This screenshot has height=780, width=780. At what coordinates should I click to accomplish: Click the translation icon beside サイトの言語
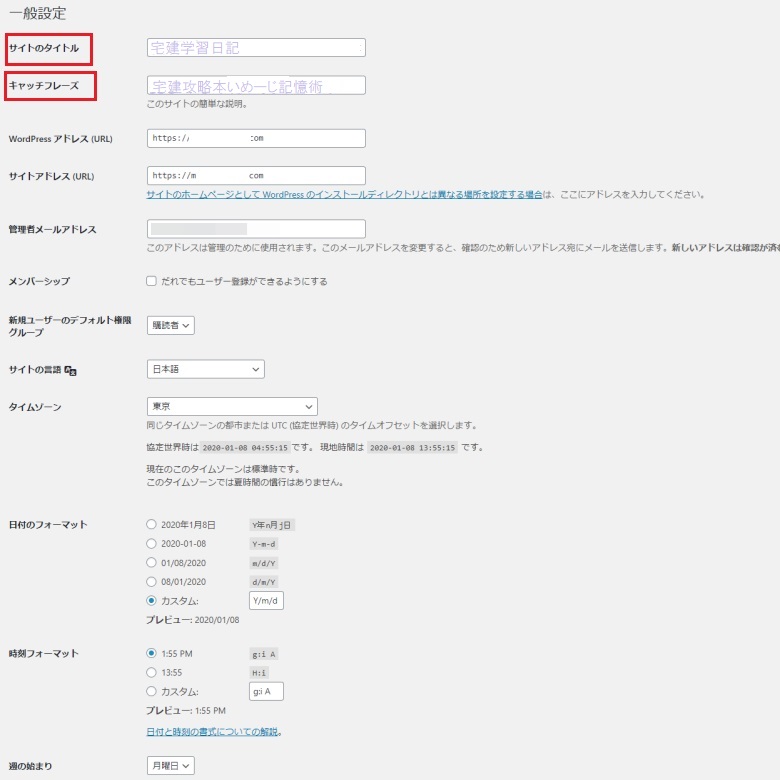[x=71, y=370]
